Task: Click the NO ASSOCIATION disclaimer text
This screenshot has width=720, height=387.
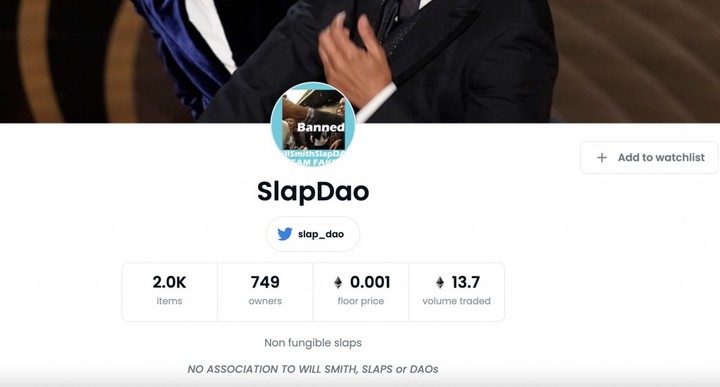Action: pyautogui.click(x=313, y=369)
